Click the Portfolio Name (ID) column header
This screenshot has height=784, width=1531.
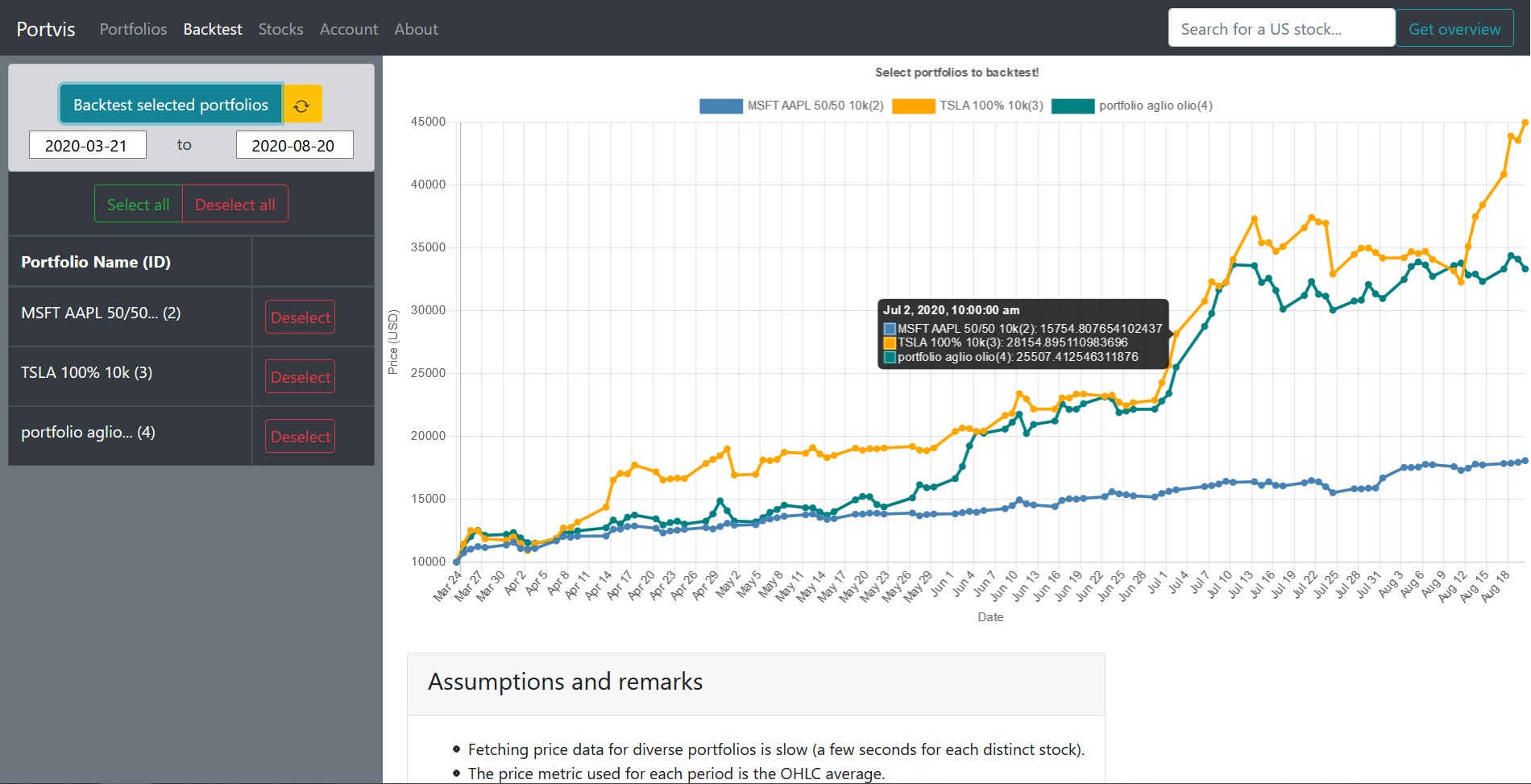(x=96, y=262)
